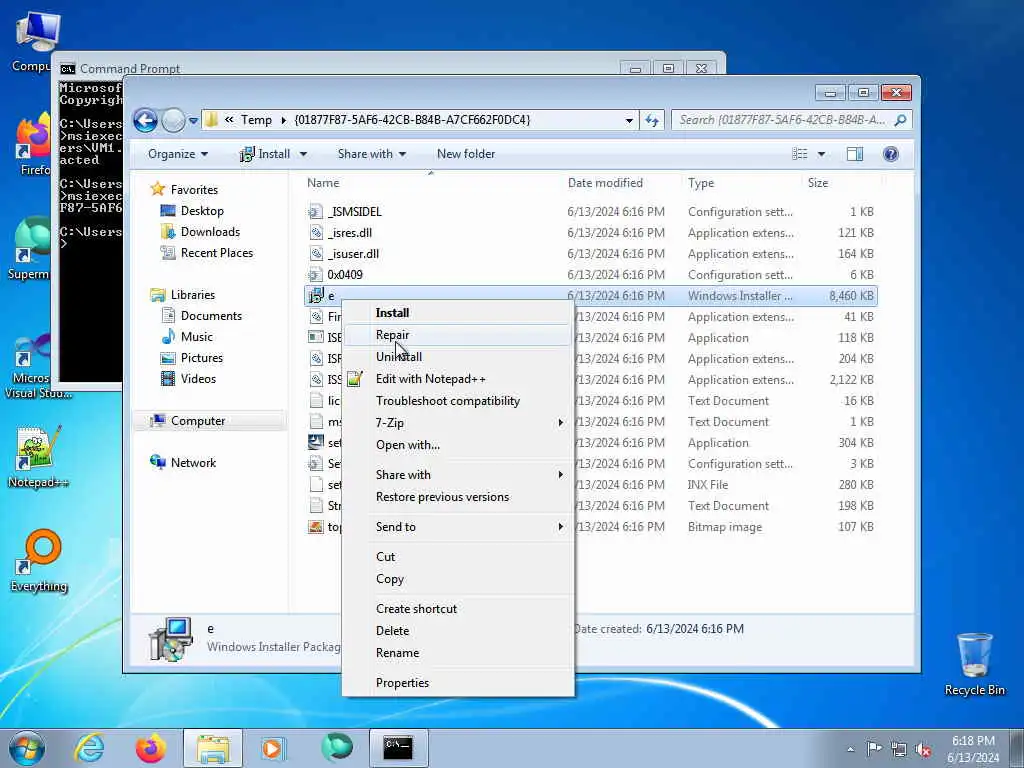
Task: Open the view options dropdown arrow
Action: coord(822,154)
